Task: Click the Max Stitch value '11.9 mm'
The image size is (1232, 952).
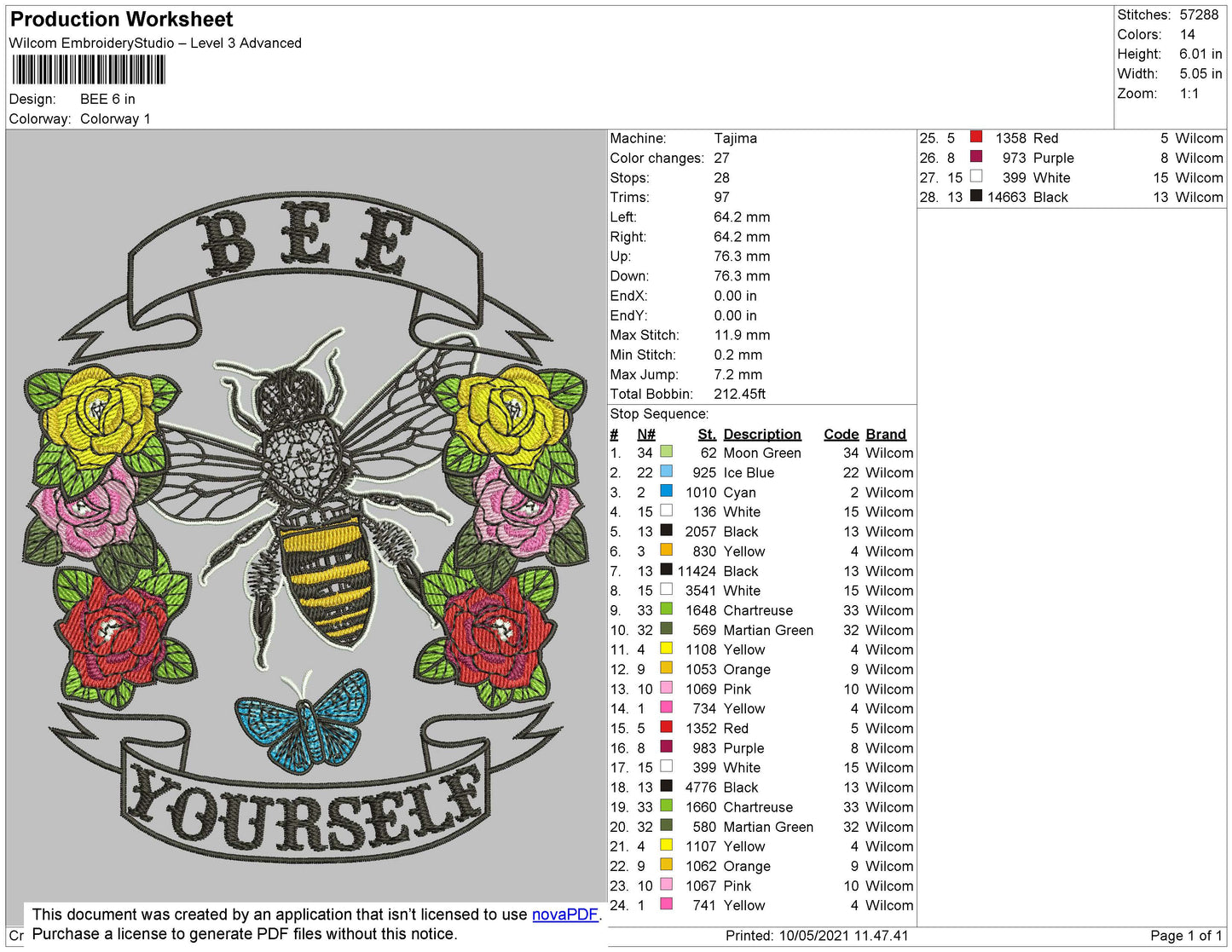Action: pyautogui.click(x=742, y=335)
